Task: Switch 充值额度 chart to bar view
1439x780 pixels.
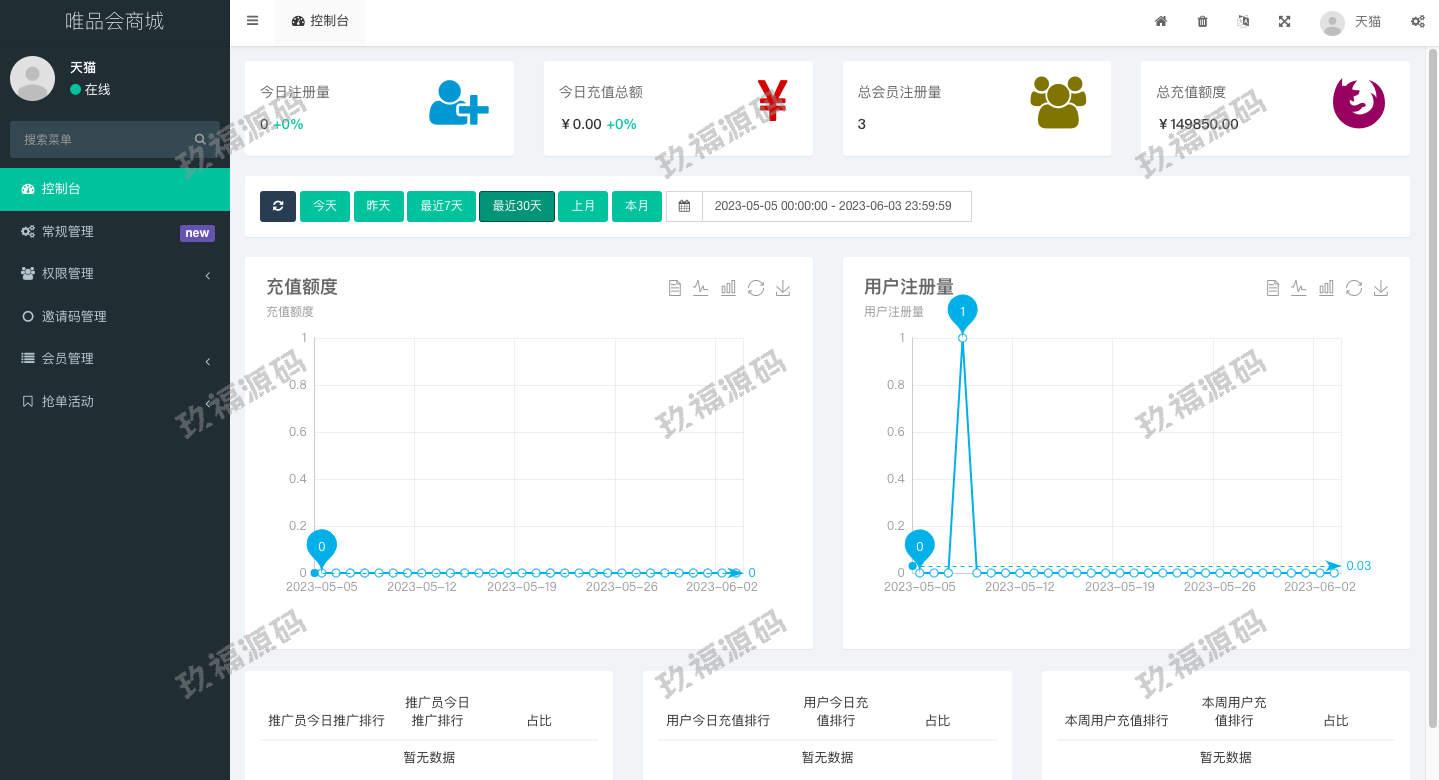Action: (728, 288)
